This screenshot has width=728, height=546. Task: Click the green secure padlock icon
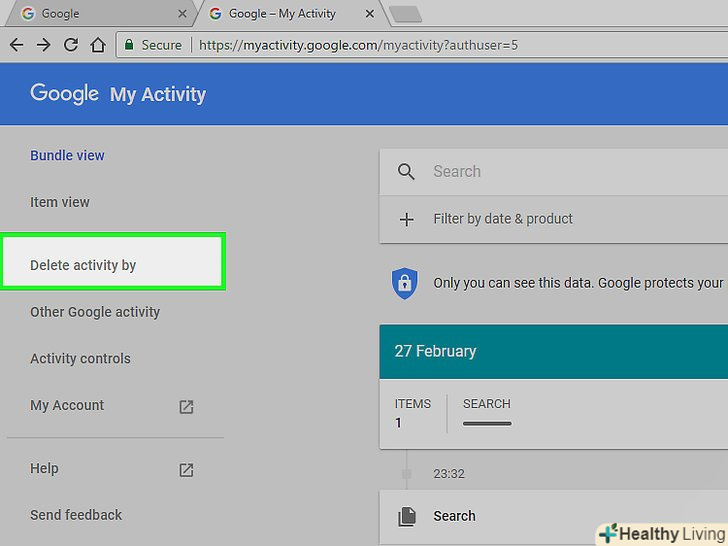click(127, 45)
